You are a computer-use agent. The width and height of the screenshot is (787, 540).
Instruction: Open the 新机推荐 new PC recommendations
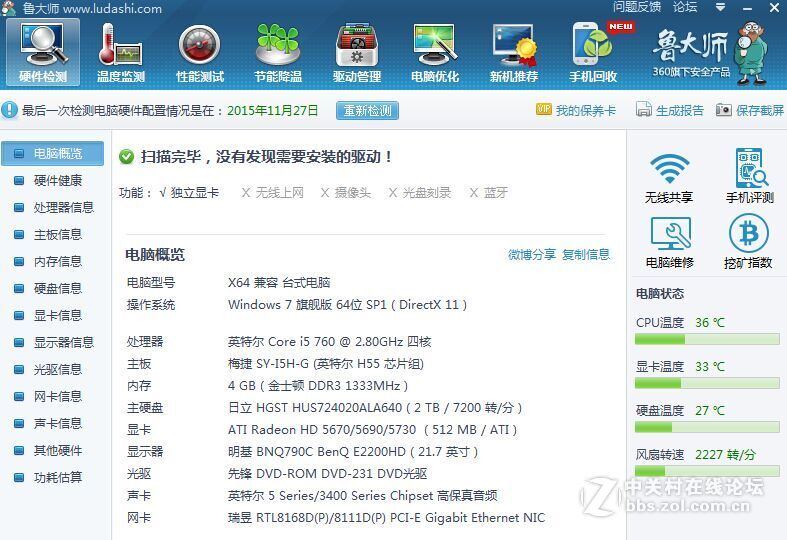point(514,53)
